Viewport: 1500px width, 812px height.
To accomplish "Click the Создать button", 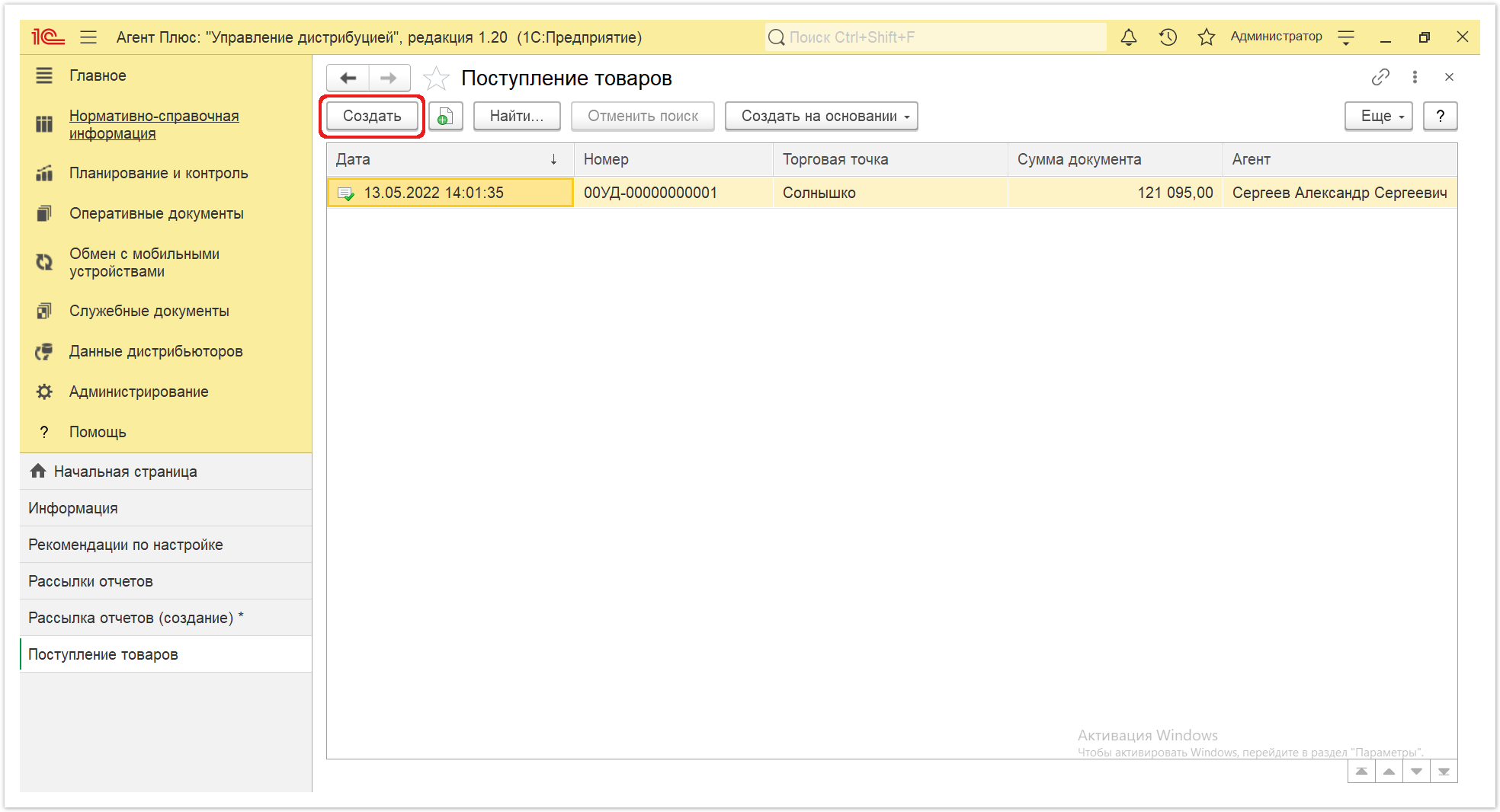I will [x=372, y=116].
